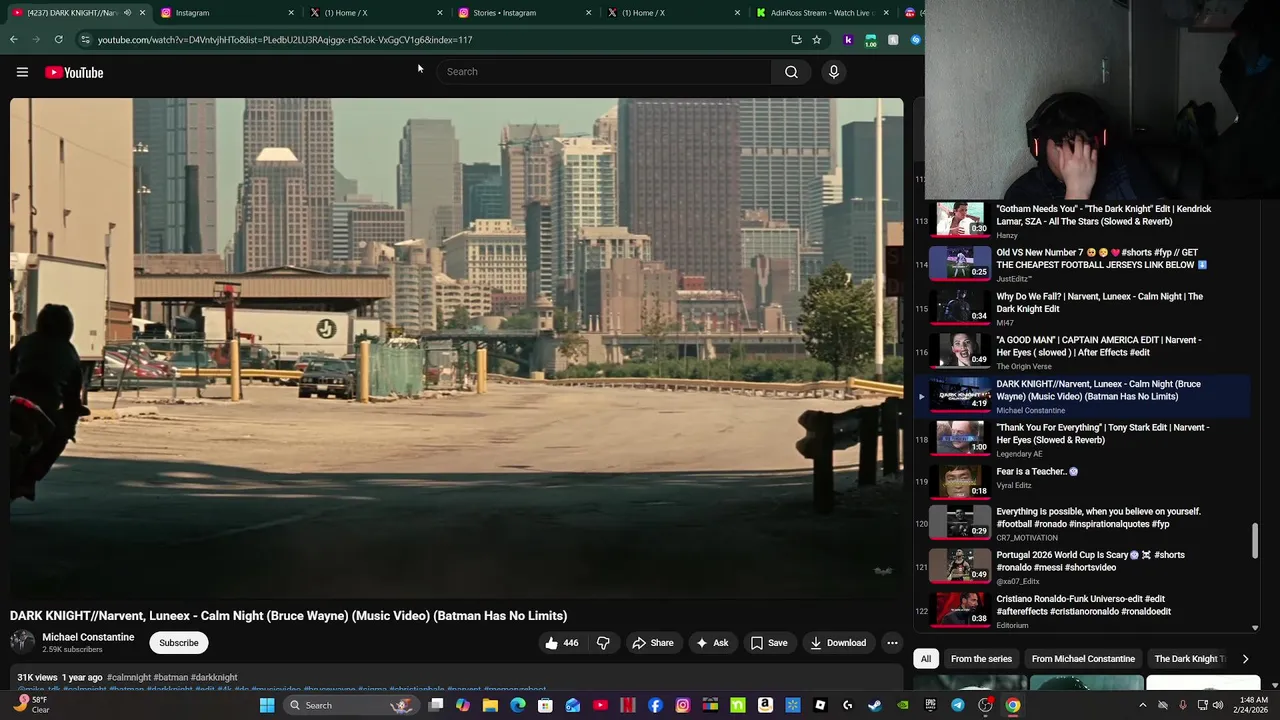
Task: Open Fear Is a Teacher thumbnail
Action: coord(960,482)
